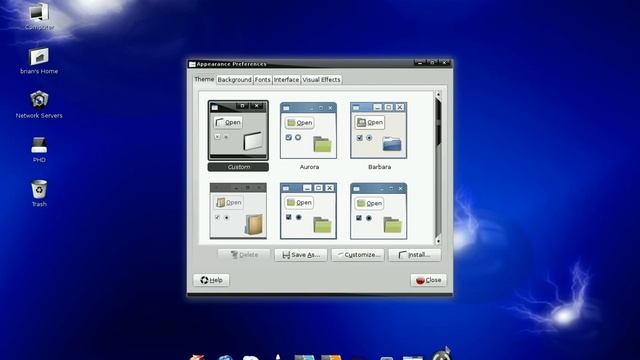Select the PHD drive icon

[39, 145]
